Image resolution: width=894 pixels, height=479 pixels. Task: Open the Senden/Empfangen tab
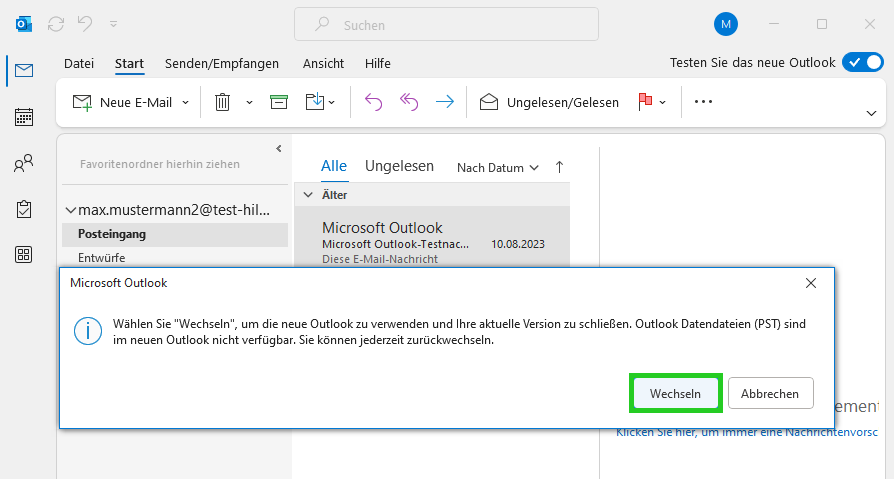(x=222, y=63)
